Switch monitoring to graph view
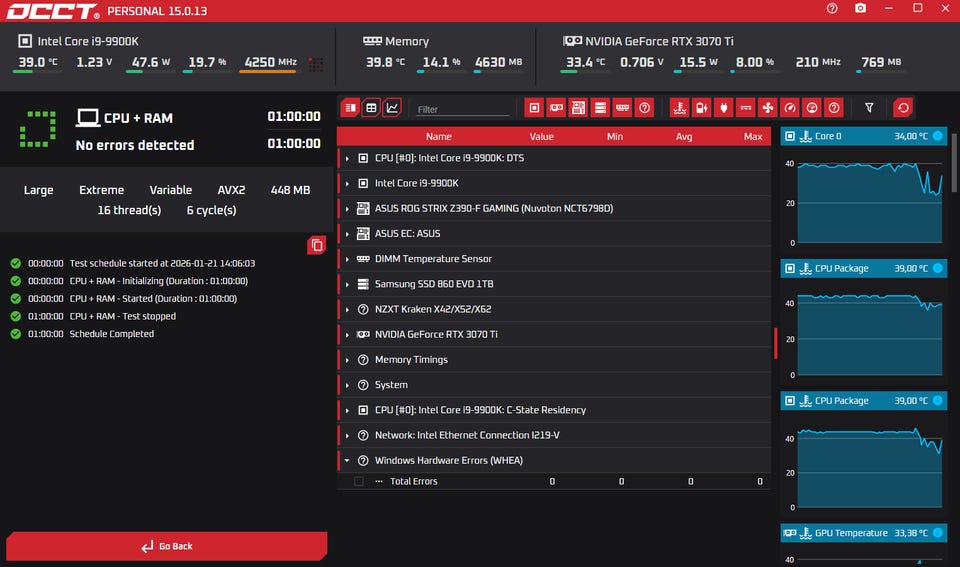 (392, 107)
